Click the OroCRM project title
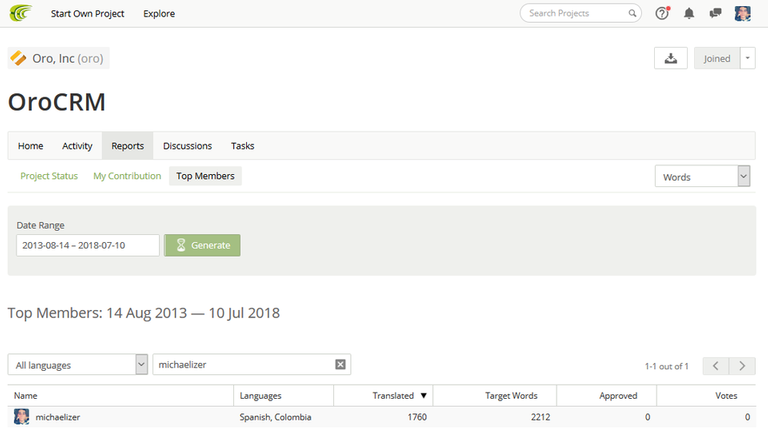Screen dimensions: 768x438 click(57, 102)
